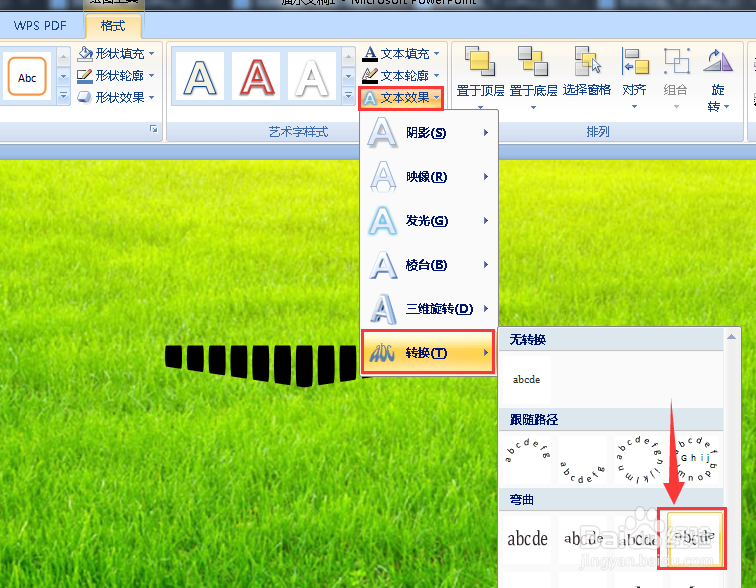The height and width of the screenshot is (588, 756).
Task: Expand the 置于底层 dropdown arrow
Action: (533, 107)
